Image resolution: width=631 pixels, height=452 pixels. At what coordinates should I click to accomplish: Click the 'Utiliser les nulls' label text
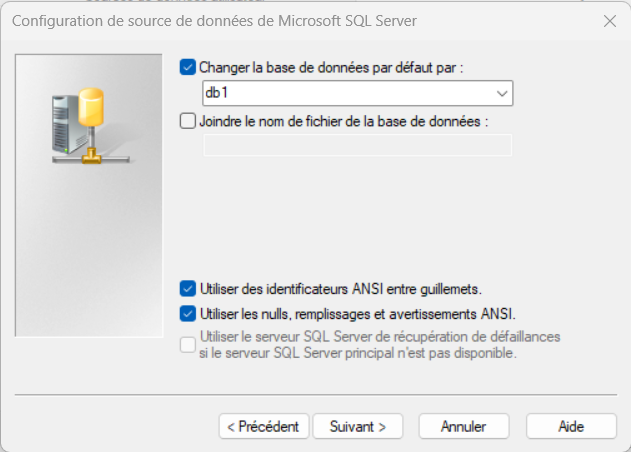pyautogui.click(x=357, y=314)
